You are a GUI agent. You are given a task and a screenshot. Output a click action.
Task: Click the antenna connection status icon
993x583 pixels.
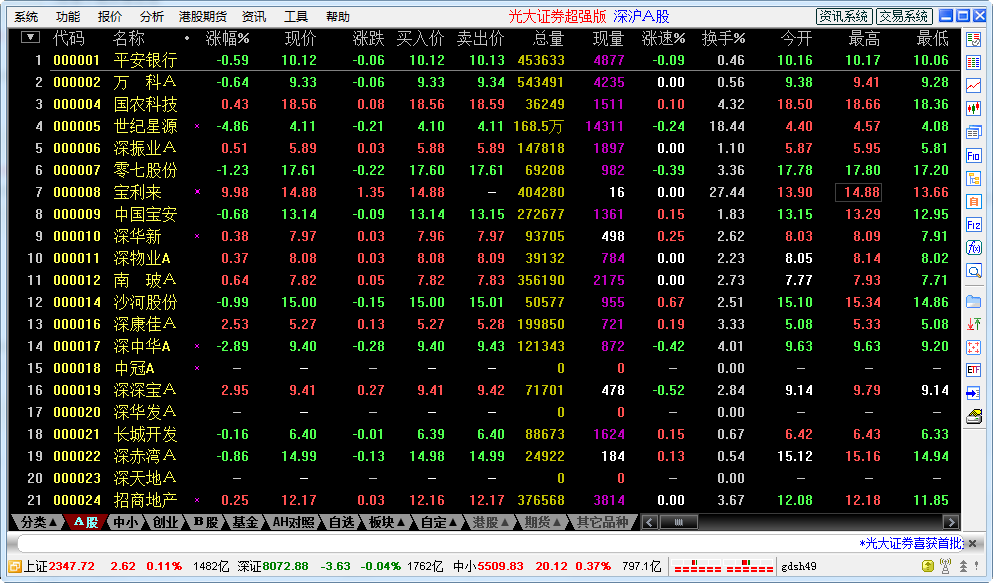tap(945, 566)
